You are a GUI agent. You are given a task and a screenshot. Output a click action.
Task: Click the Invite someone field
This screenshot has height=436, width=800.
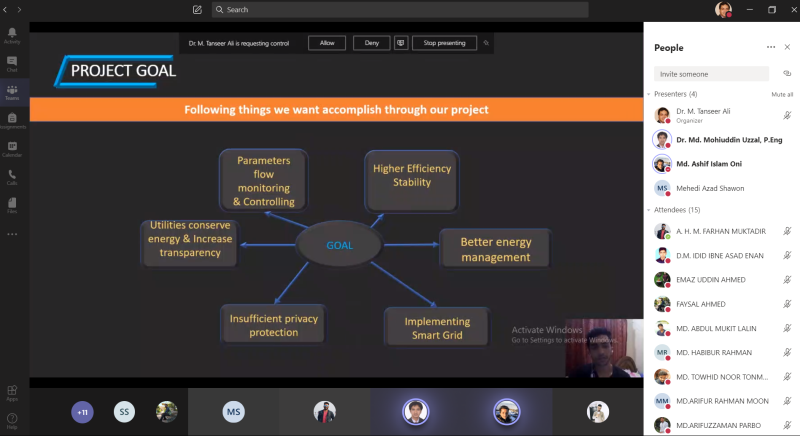pos(711,74)
